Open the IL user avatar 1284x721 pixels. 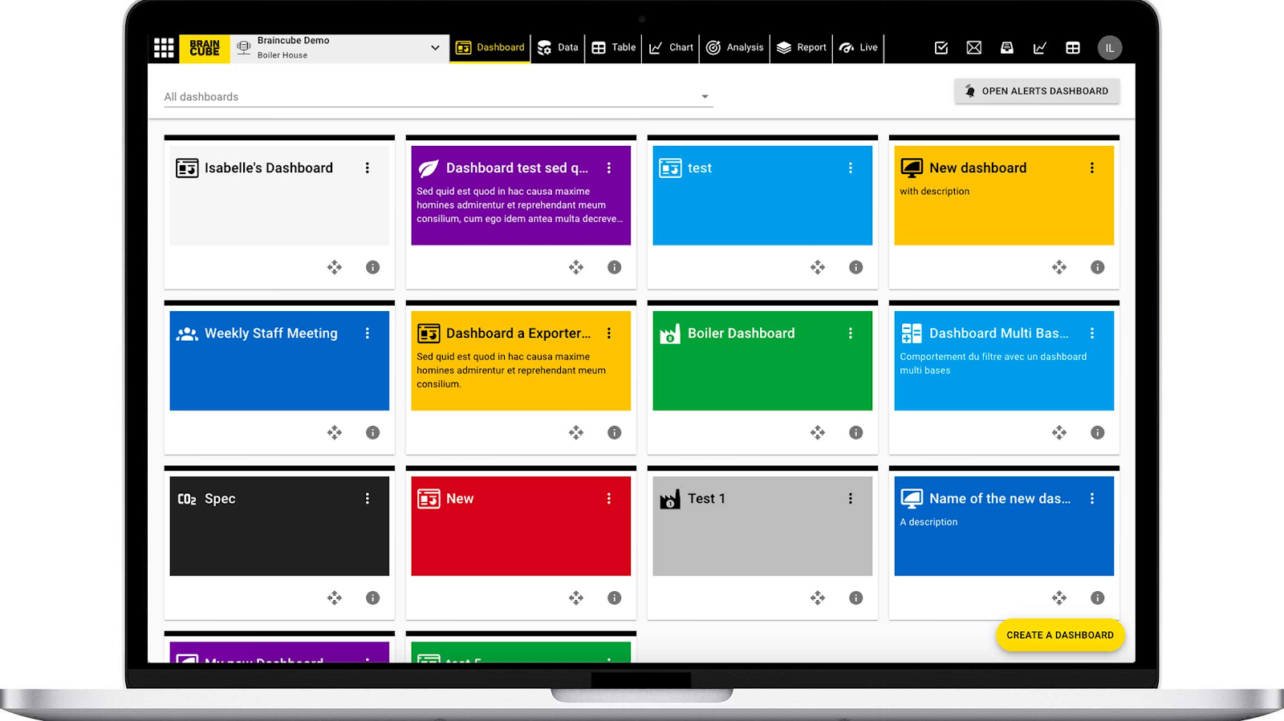[1109, 48]
